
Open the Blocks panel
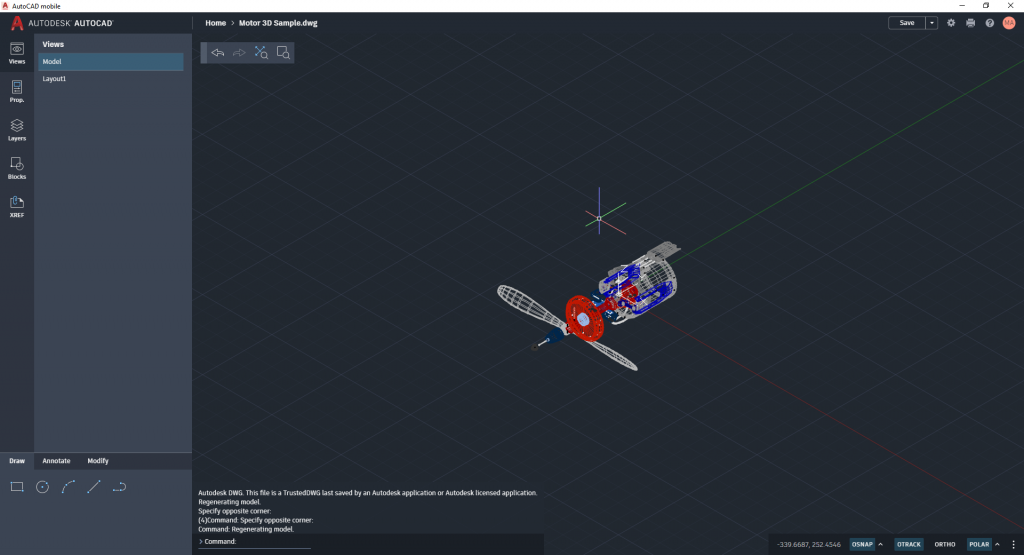tap(17, 168)
